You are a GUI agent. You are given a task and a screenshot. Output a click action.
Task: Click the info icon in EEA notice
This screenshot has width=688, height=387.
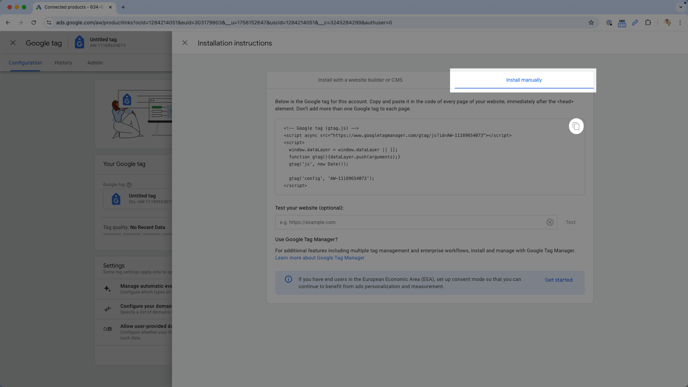[288, 280]
